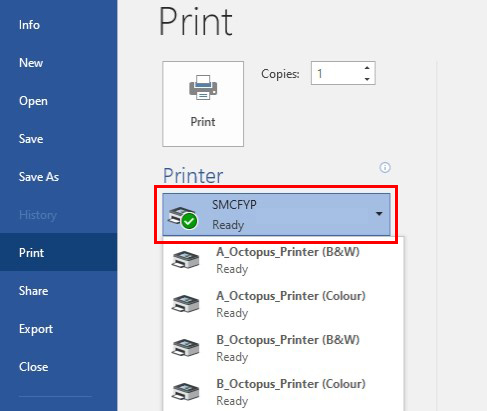
Task: Click the printer info icon
Action: pyautogui.click(x=385, y=167)
